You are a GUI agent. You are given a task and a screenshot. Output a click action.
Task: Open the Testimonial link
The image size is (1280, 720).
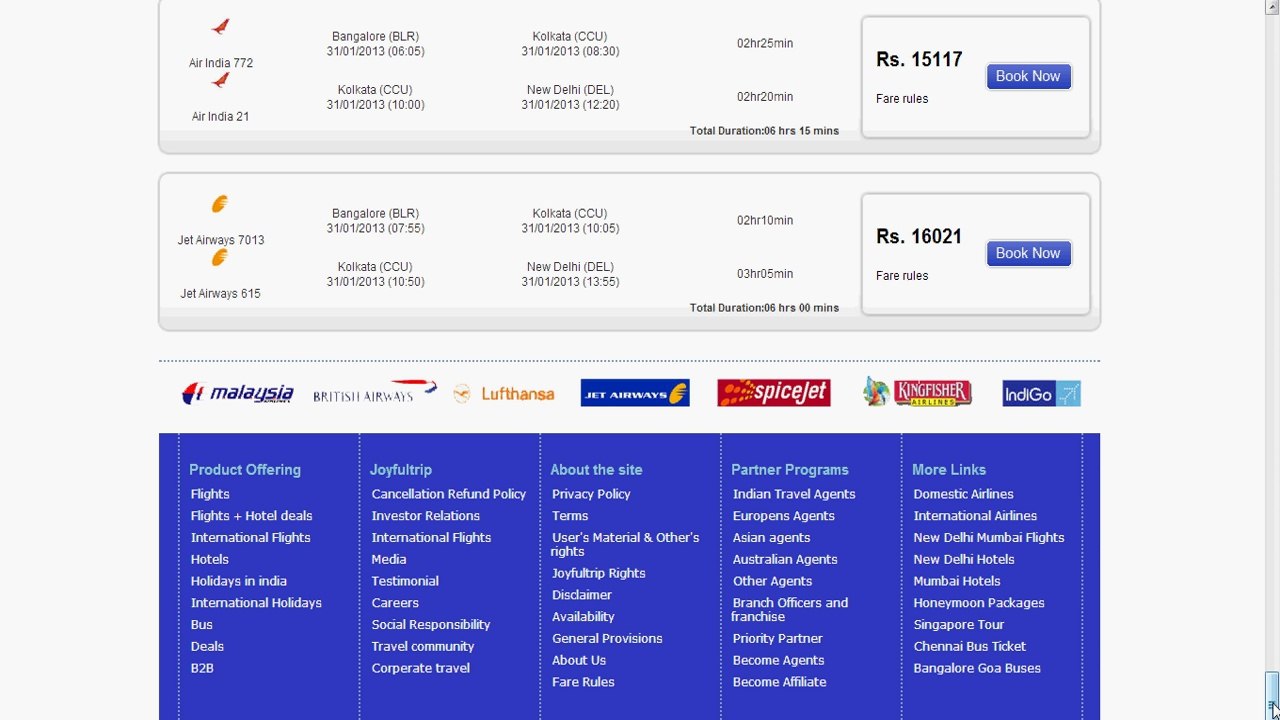[405, 581]
